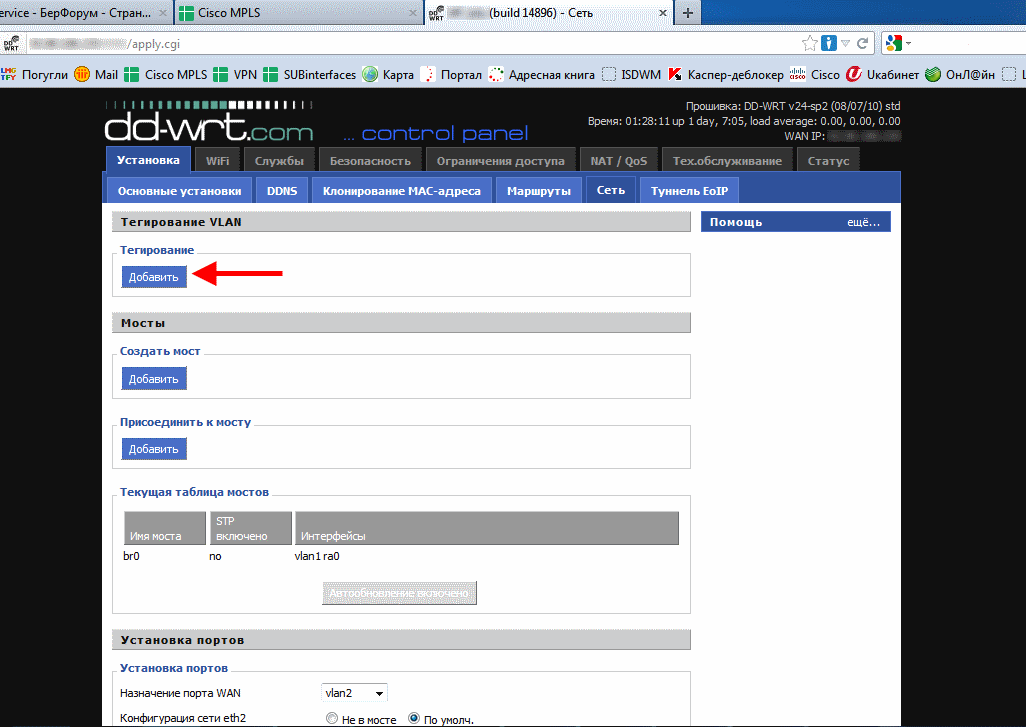Image resolution: width=1026 pixels, height=727 pixels.
Task: Click the bookmark star icon in address bar
Action: 810,44
